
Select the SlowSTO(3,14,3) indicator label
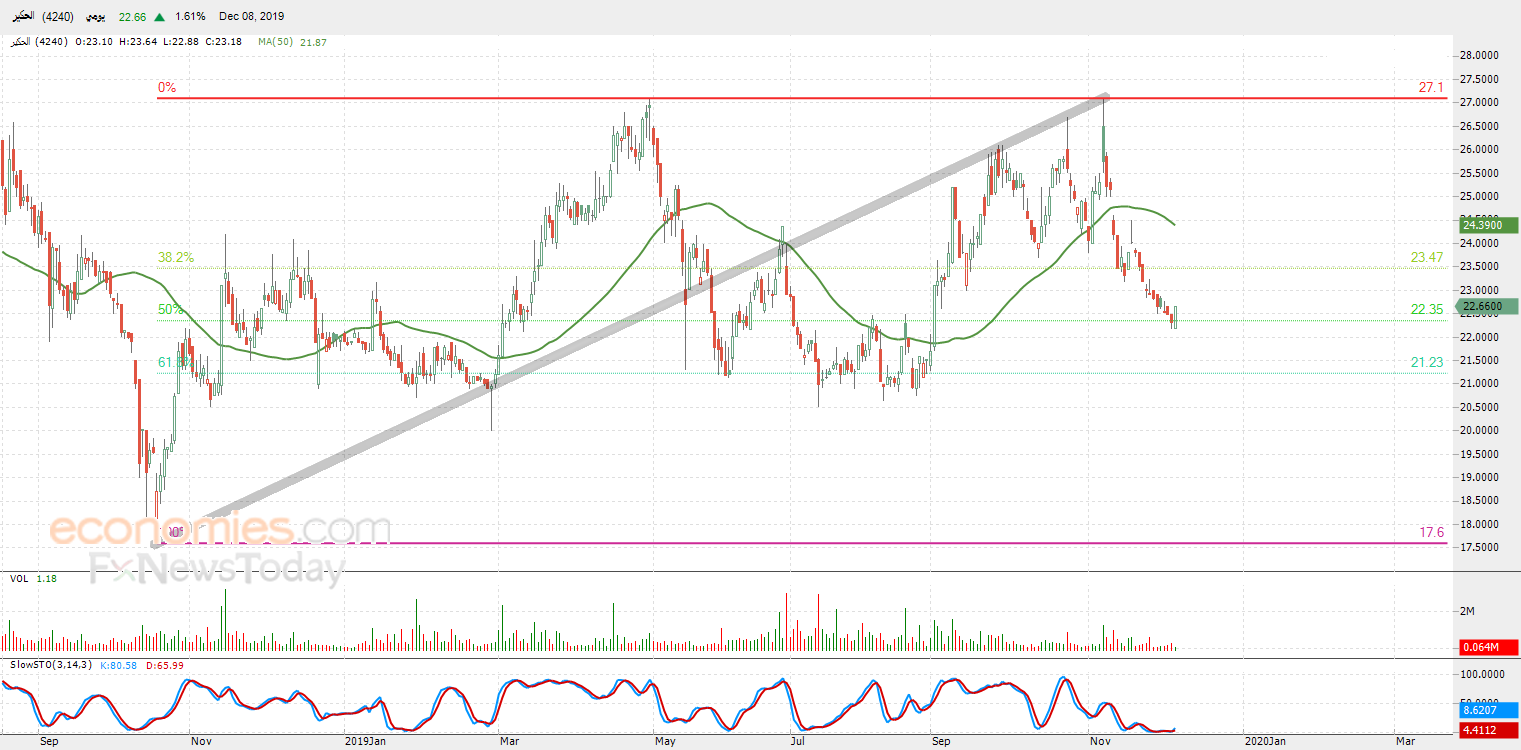(51, 664)
